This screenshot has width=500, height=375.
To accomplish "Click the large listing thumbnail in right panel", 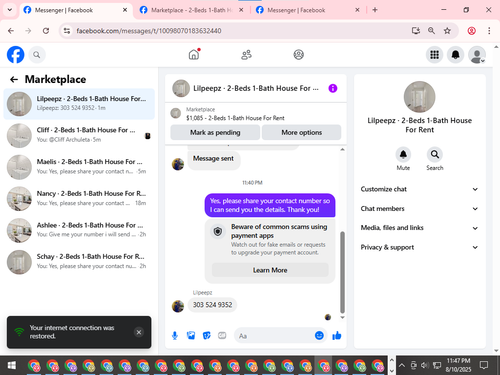I will (x=419, y=97).
